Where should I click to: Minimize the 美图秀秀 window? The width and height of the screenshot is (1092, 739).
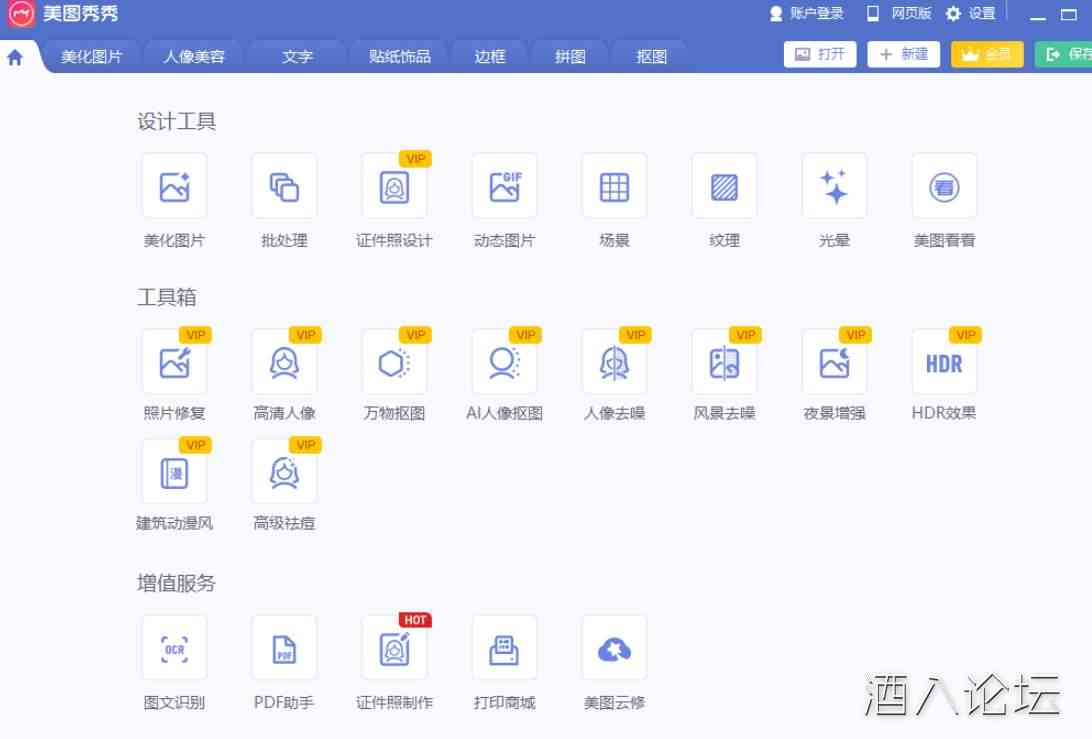point(1038,15)
